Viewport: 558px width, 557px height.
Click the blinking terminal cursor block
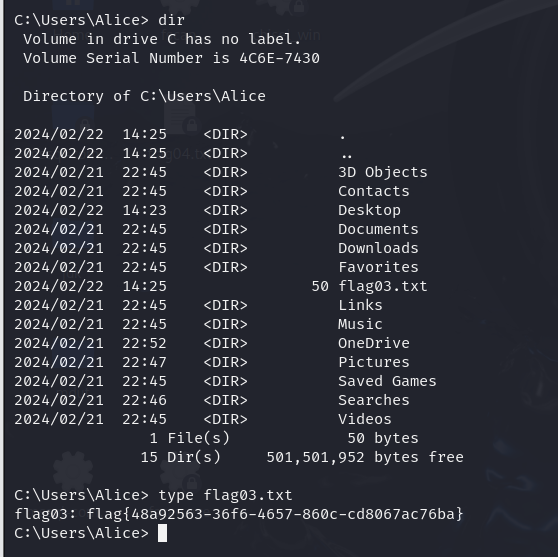point(162,533)
